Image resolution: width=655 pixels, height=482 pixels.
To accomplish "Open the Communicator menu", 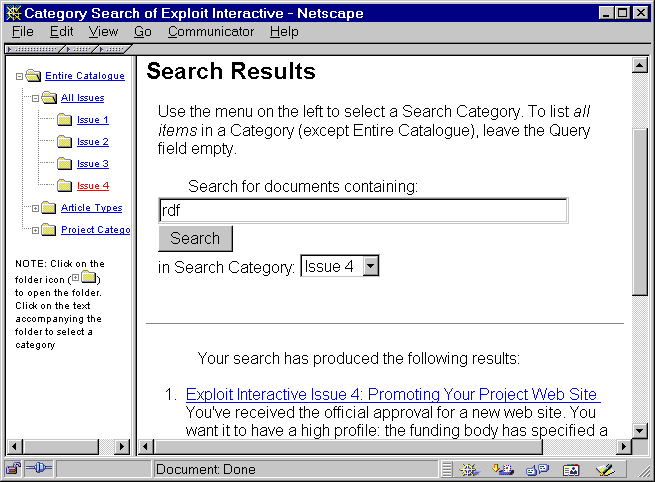I will point(211,32).
